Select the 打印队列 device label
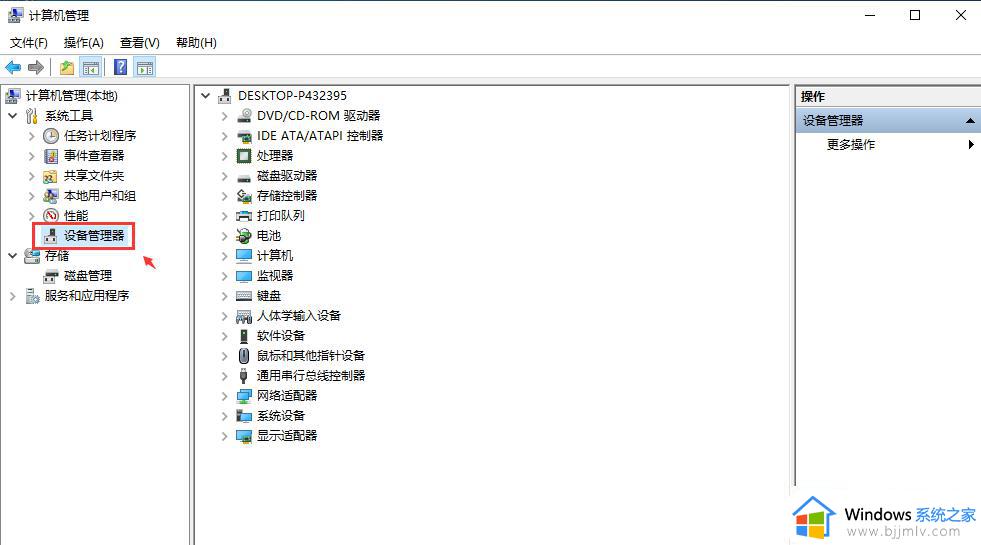Image resolution: width=981 pixels, height=545 pixels. click(281, 216)
